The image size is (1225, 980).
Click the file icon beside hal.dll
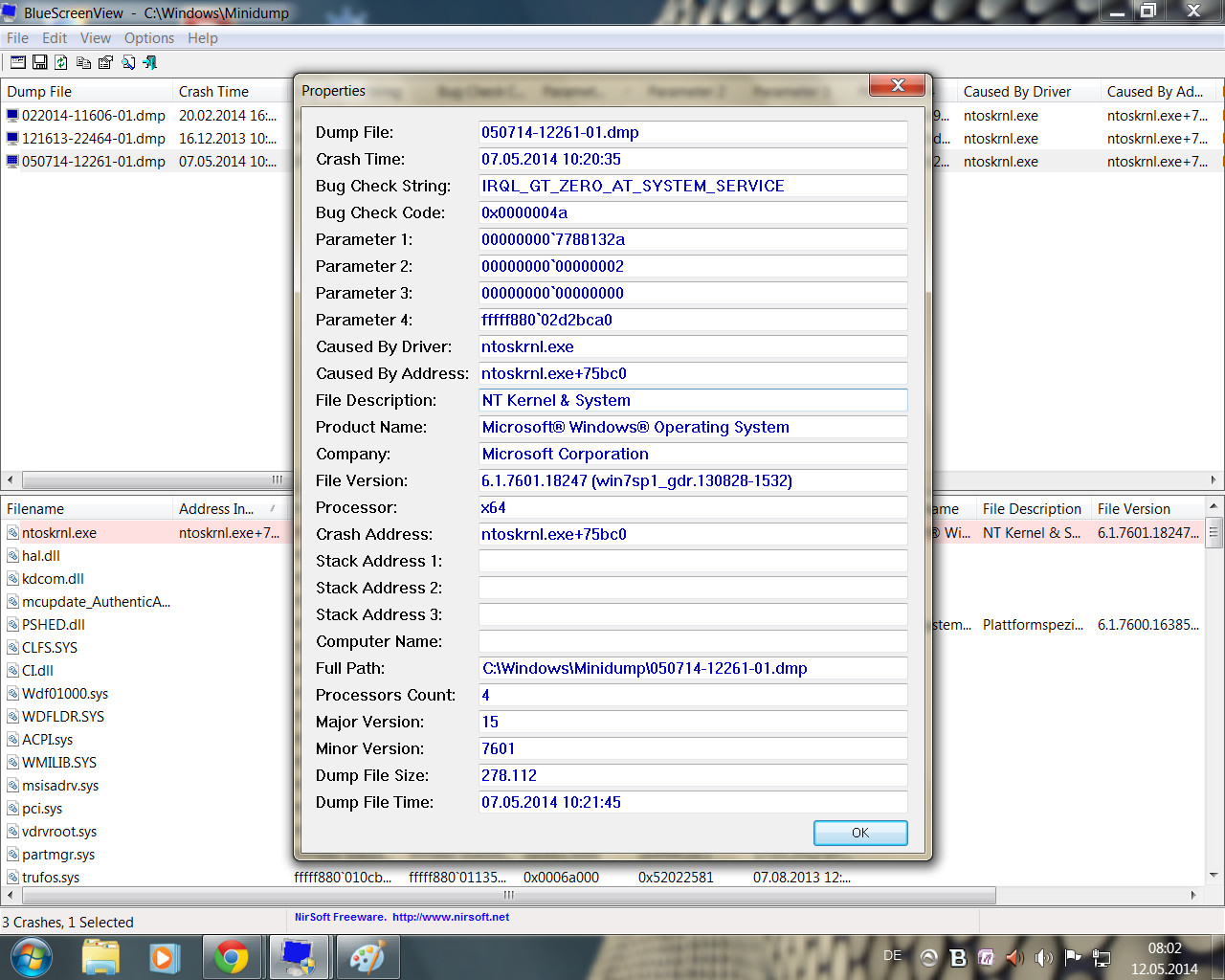coord(13,556)
